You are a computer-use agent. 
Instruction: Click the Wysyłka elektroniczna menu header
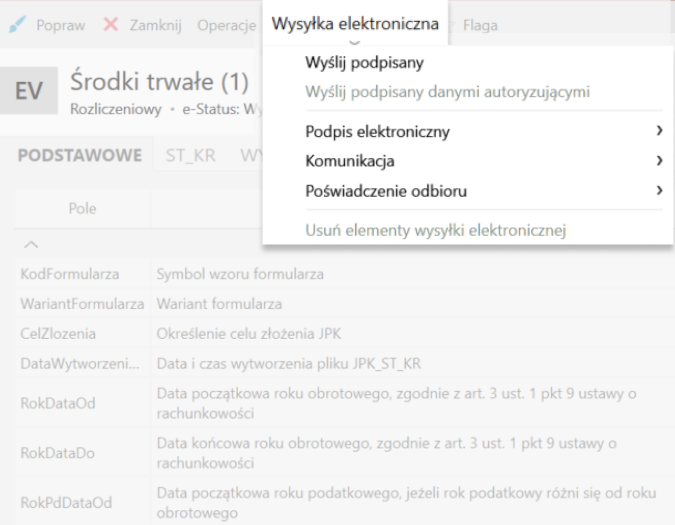355,24
